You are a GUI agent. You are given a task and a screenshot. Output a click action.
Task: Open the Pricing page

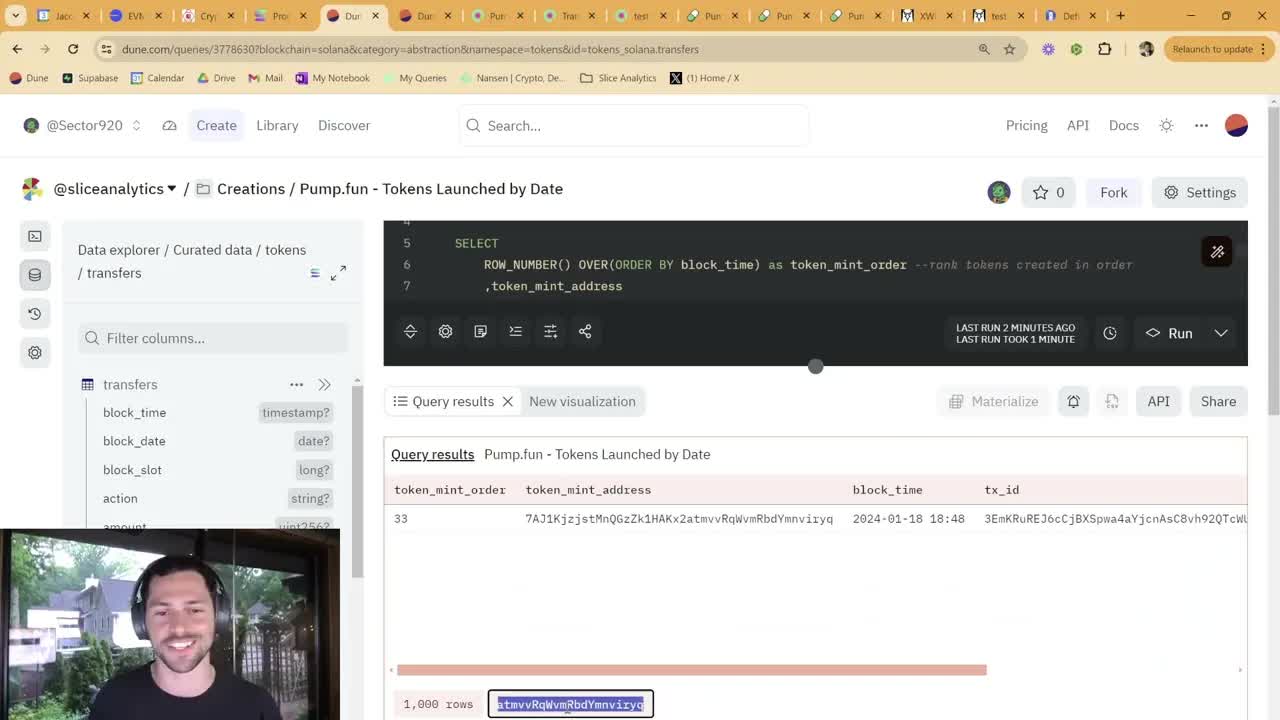[1026, 125]
